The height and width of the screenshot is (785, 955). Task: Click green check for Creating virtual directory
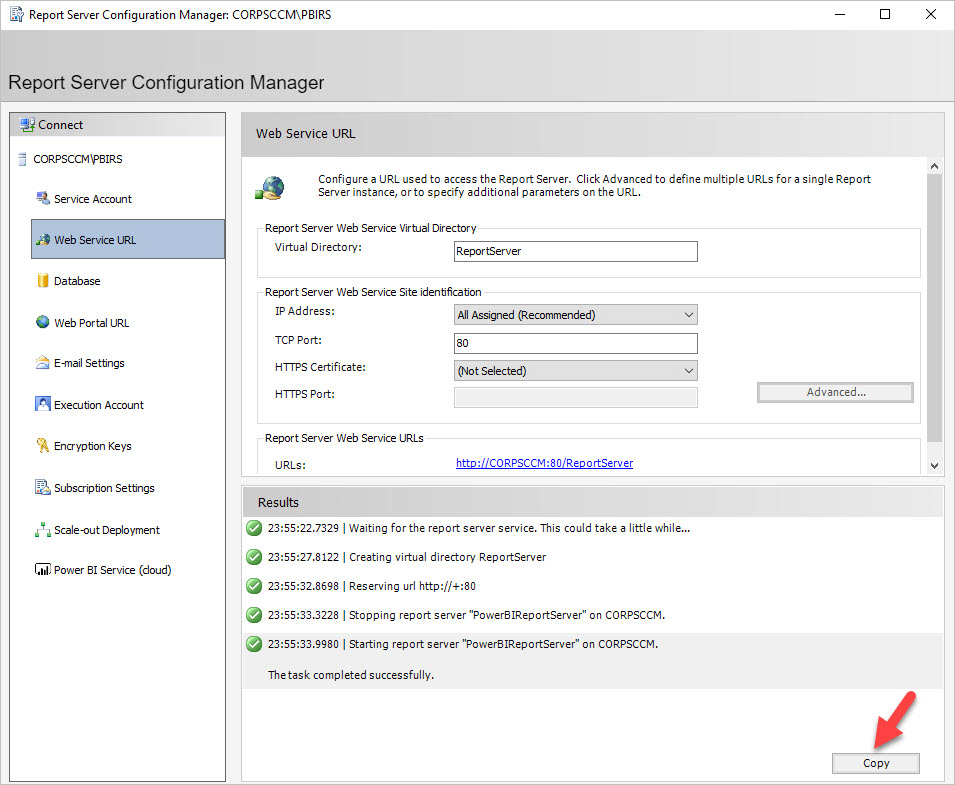(x=254, y=557)
